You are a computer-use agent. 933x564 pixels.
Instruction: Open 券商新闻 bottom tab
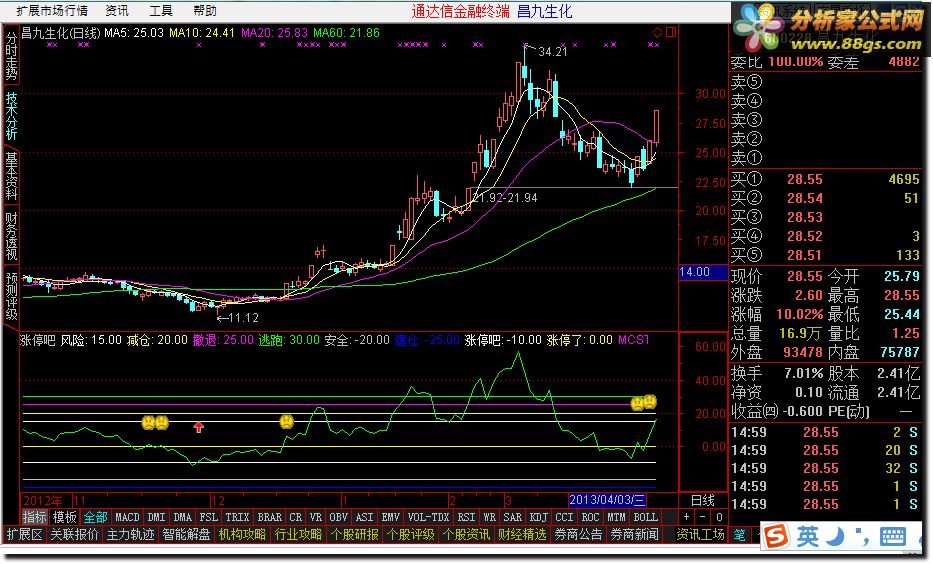[634, 534]
